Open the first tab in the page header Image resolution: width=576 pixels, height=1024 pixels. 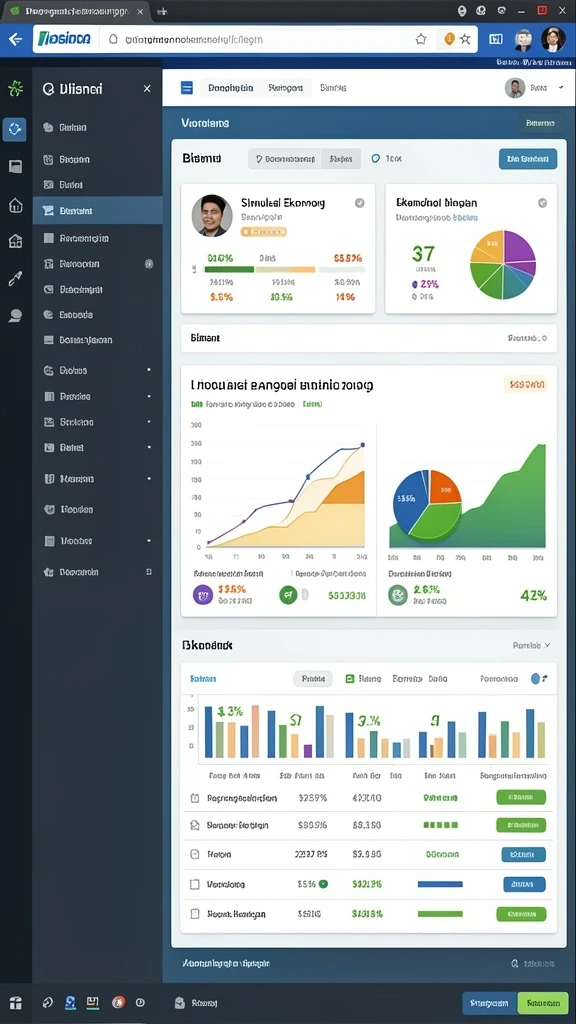tap(231, 87)
